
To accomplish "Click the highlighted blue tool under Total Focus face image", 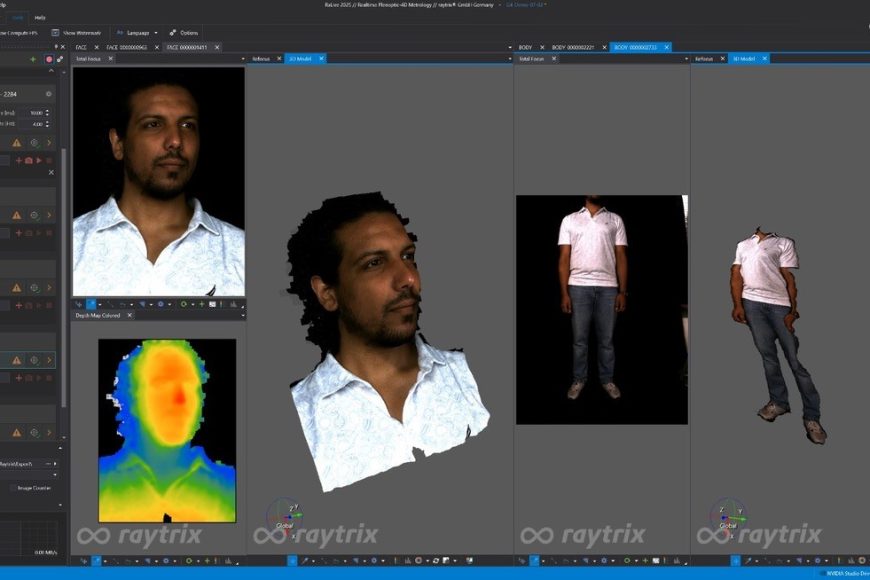I will (91, 303).
